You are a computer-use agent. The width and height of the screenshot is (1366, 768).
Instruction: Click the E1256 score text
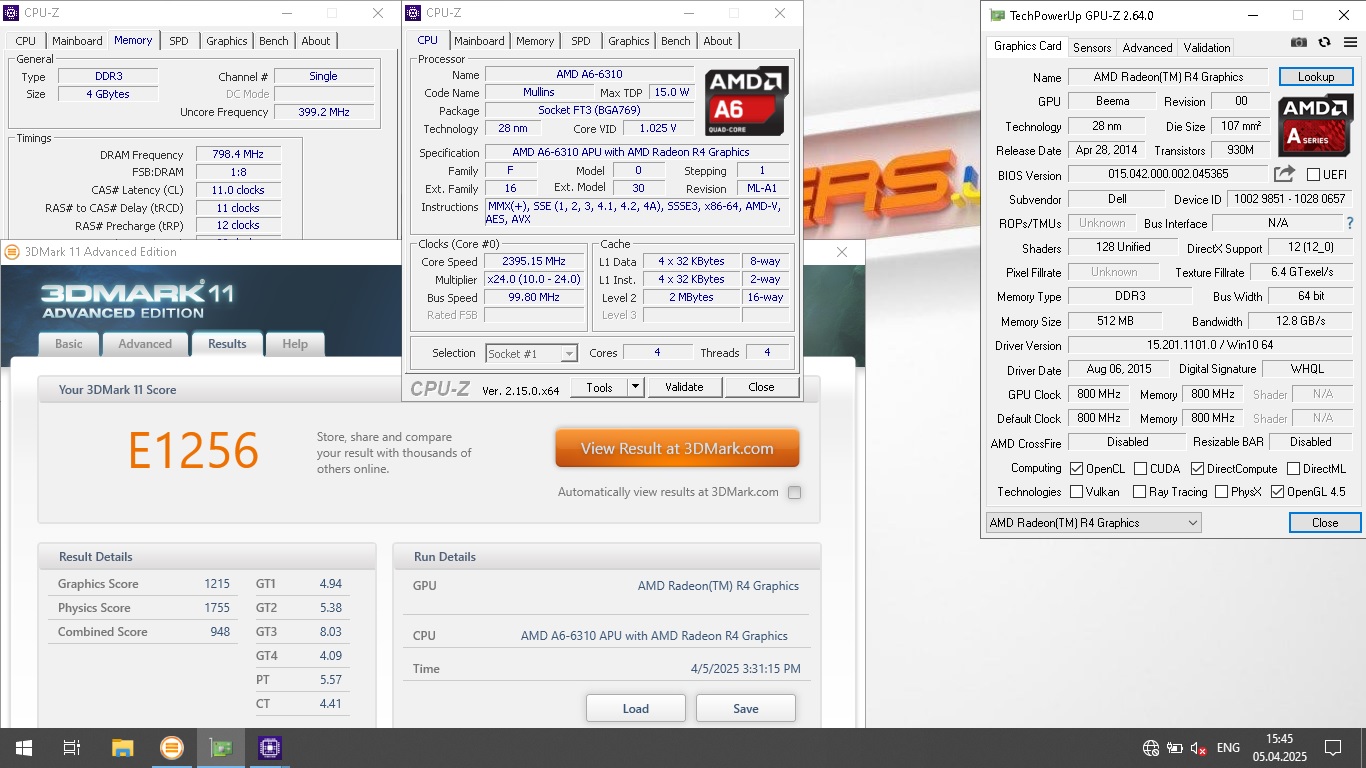click(194, 450)
